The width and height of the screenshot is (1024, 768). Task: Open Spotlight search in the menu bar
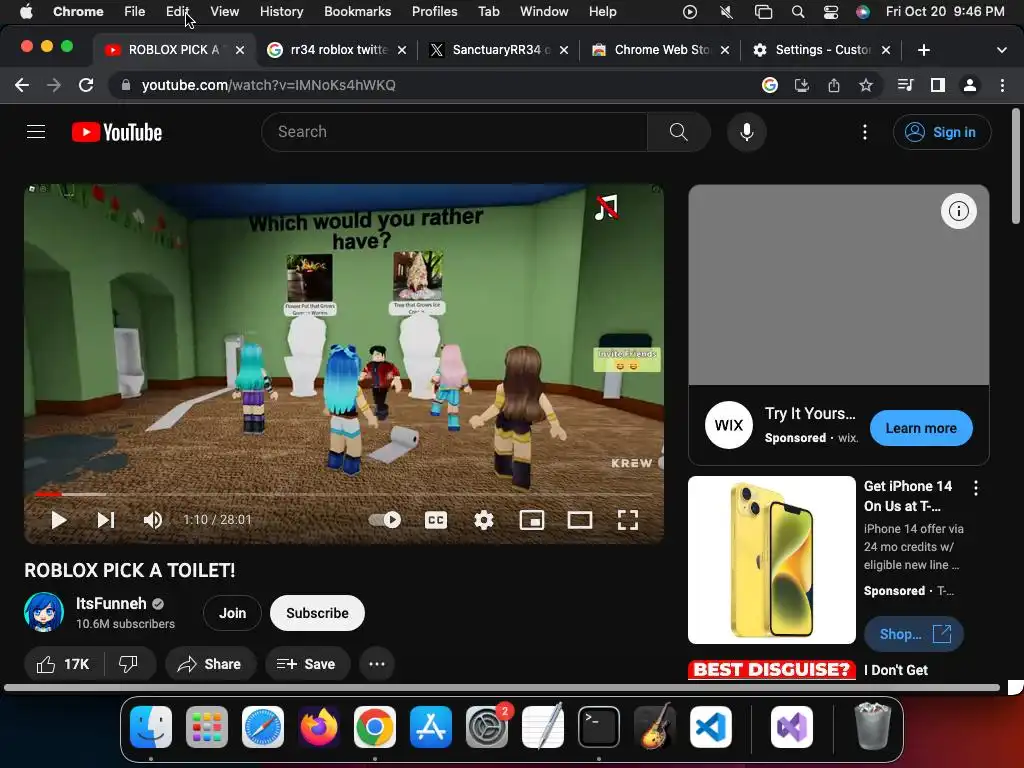[797, 12]
